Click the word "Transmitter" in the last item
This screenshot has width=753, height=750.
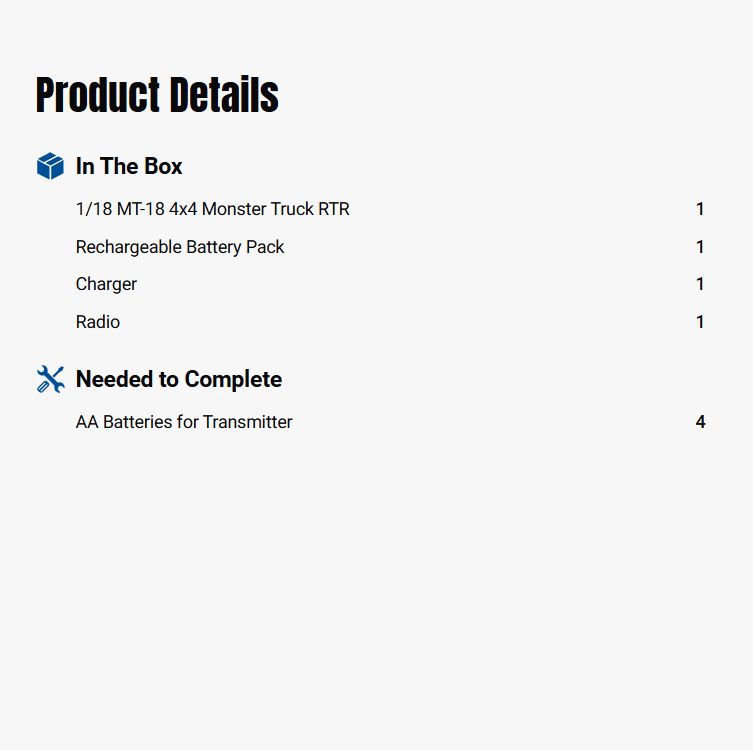(x=248, y=422)
